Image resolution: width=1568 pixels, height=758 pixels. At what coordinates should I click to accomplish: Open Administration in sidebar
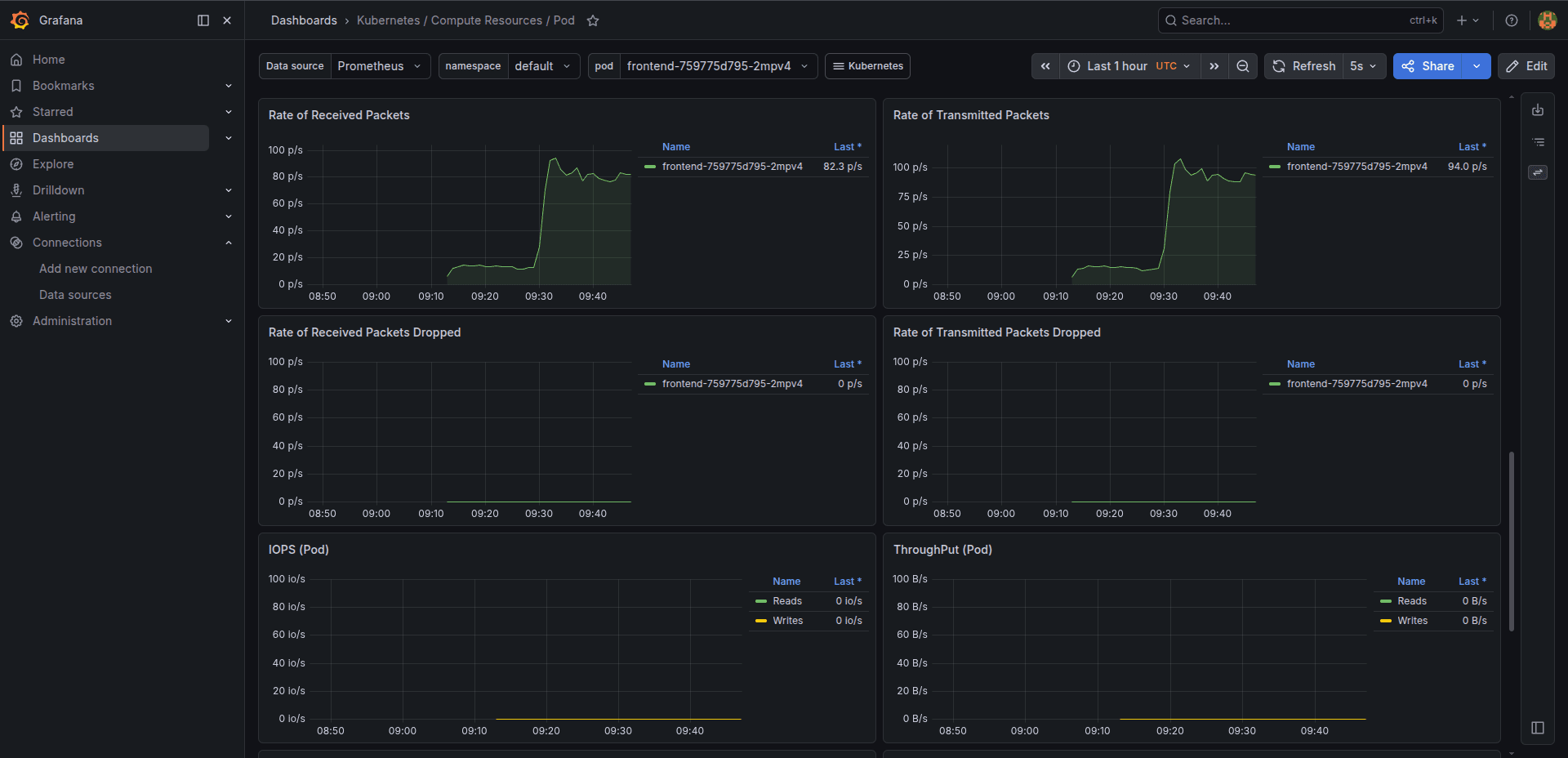click(x=72, y=321)
